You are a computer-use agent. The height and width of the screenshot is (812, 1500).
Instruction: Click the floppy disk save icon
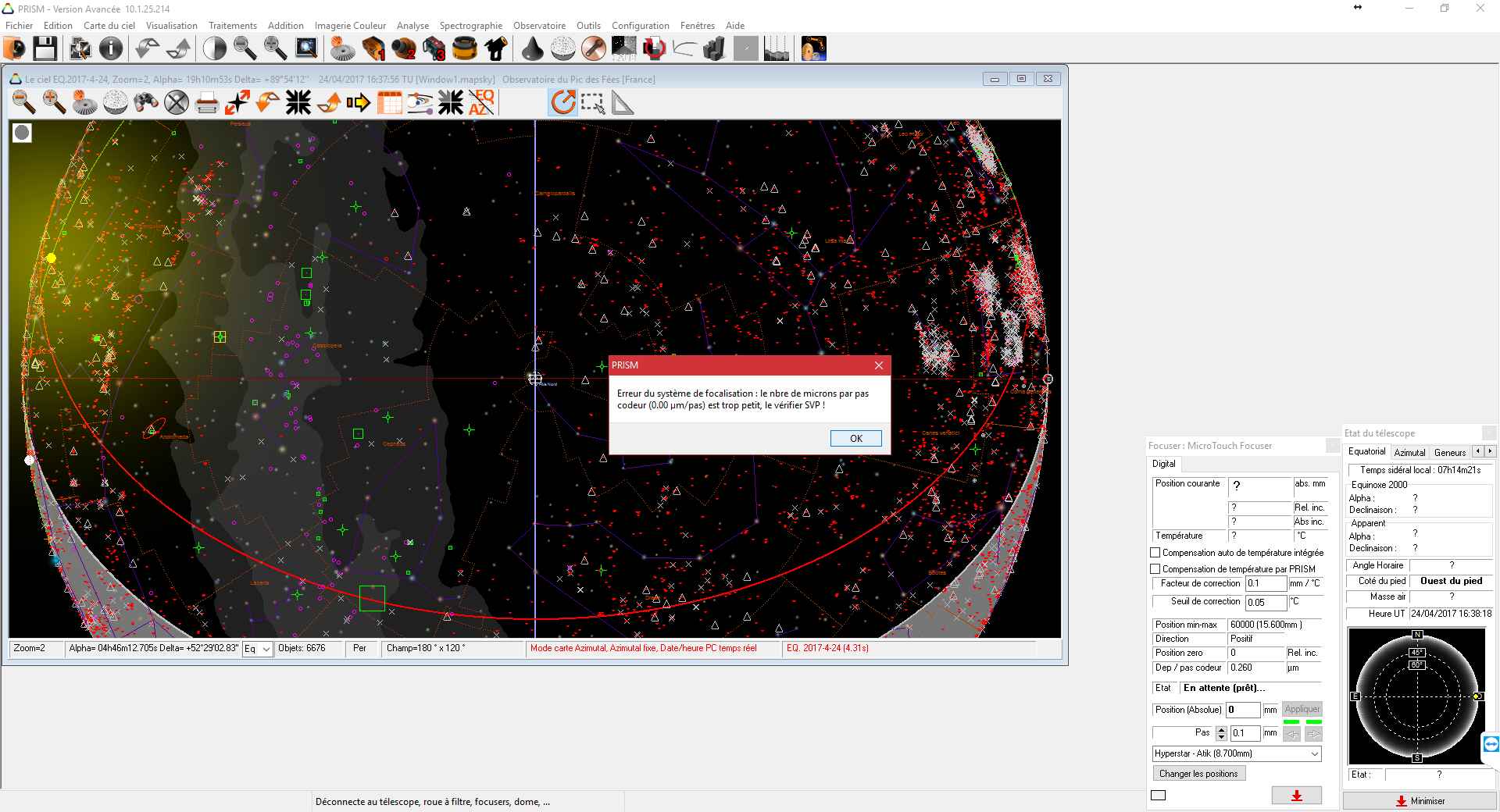coord(45,48)
